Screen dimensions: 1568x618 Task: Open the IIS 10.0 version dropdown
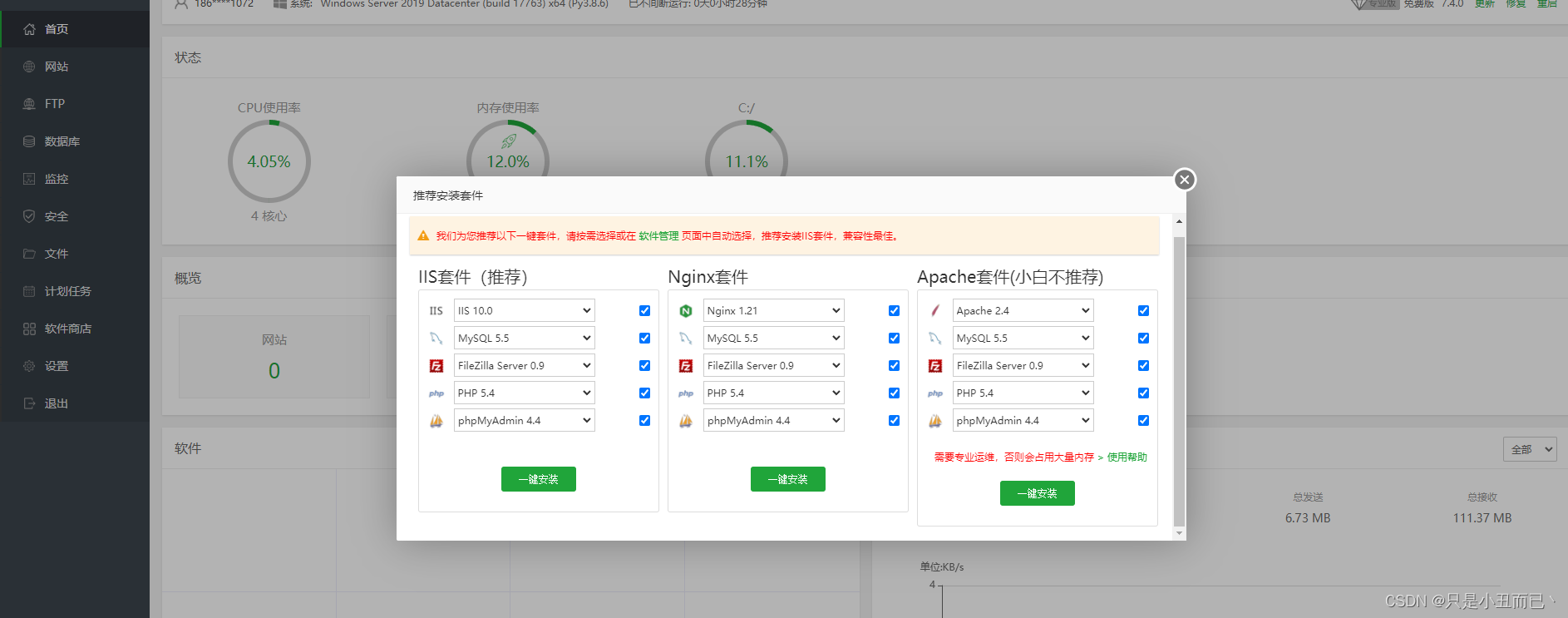point(525,311)
